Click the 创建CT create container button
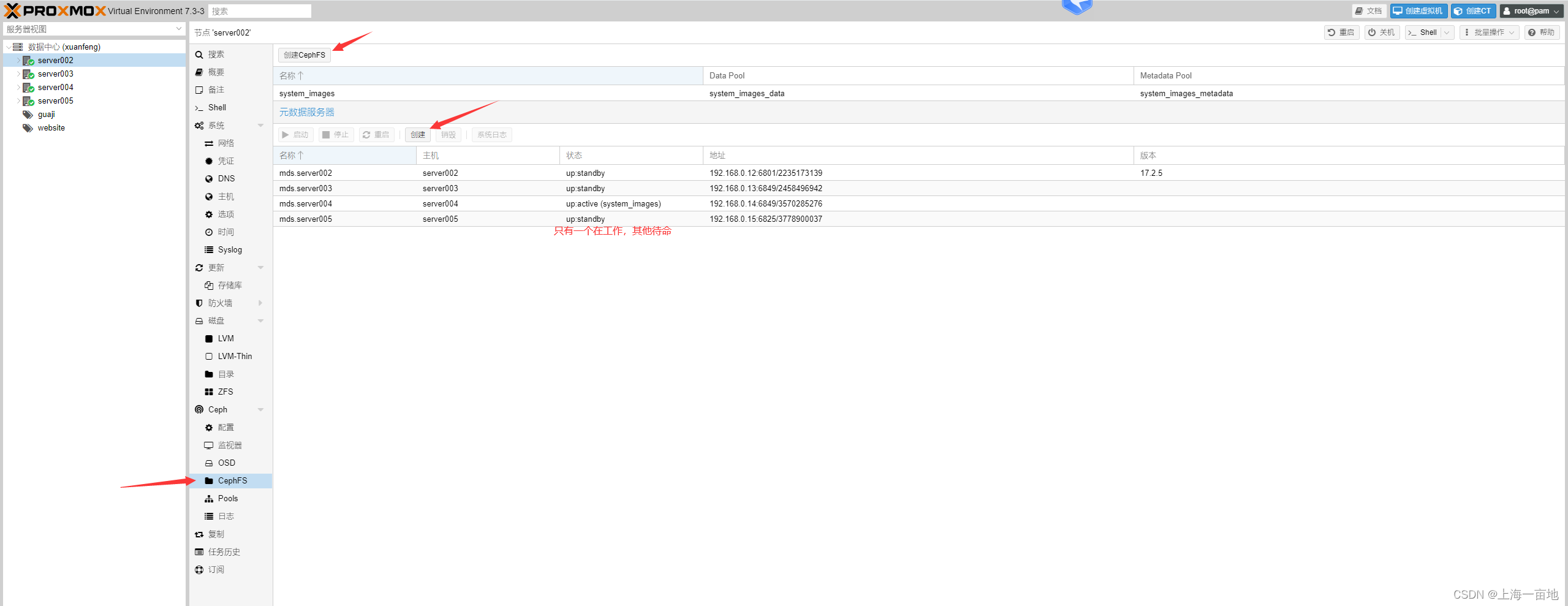Viewport: 1568px width, 606px height. pos(1473,11)
